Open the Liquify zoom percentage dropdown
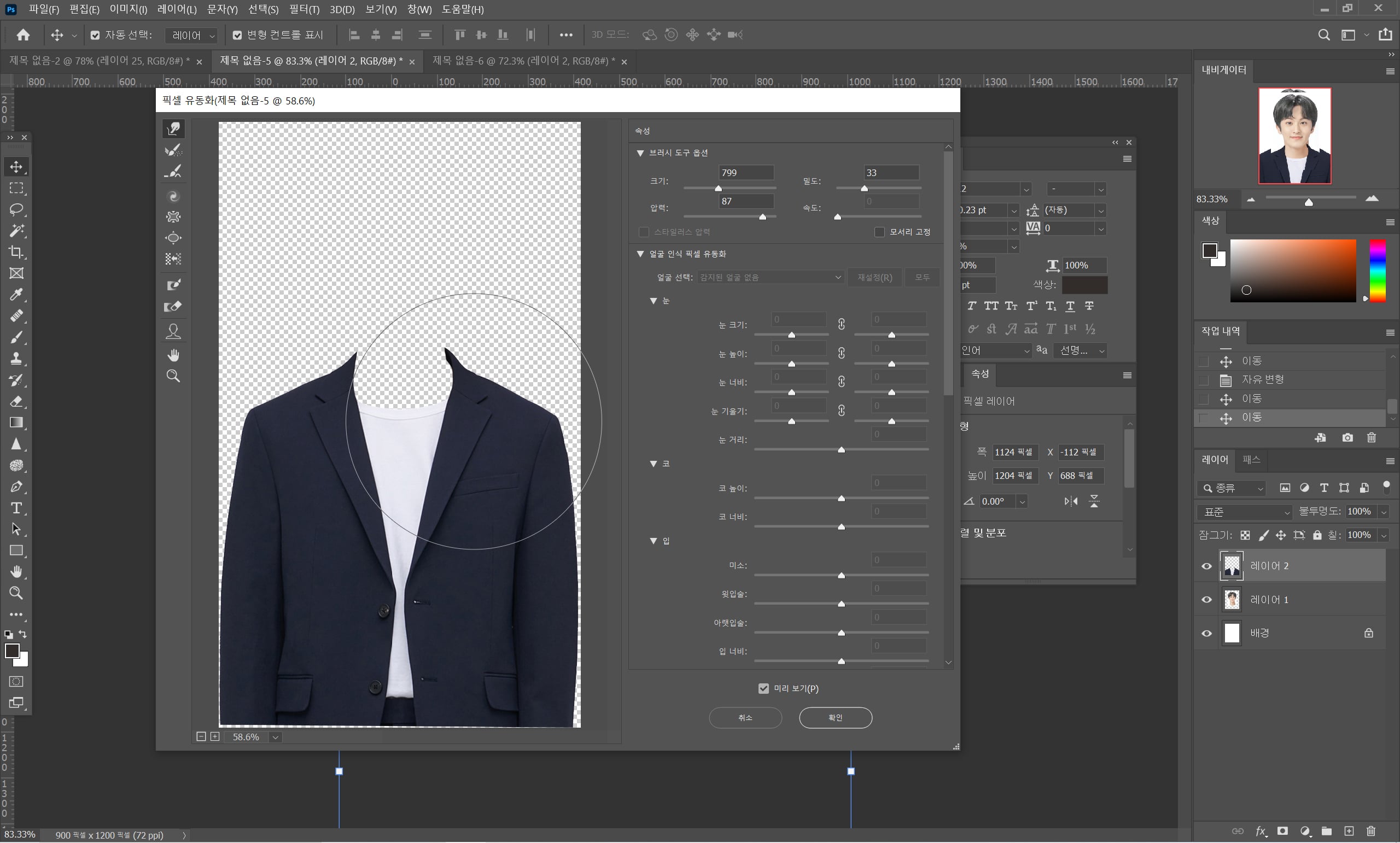This screenshot has height=843, width=1400. click(x=276, y=737)
